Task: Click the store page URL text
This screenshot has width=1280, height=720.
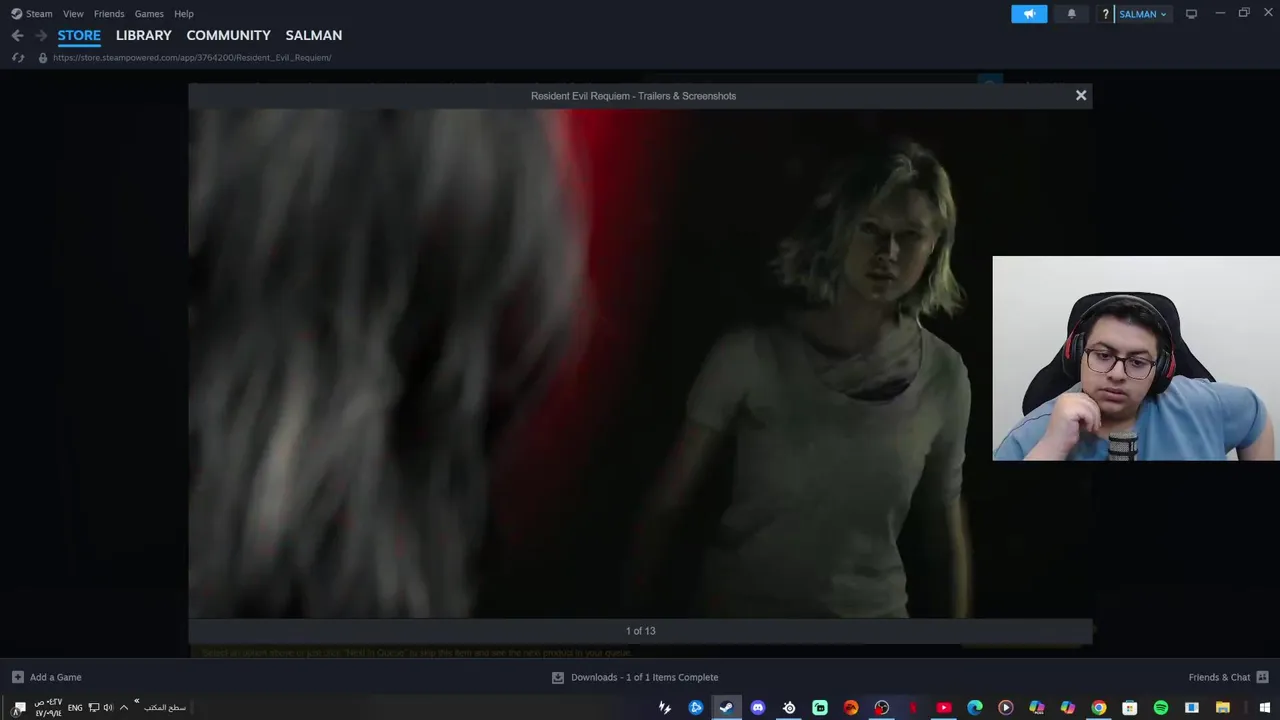Action: [192, 58]
